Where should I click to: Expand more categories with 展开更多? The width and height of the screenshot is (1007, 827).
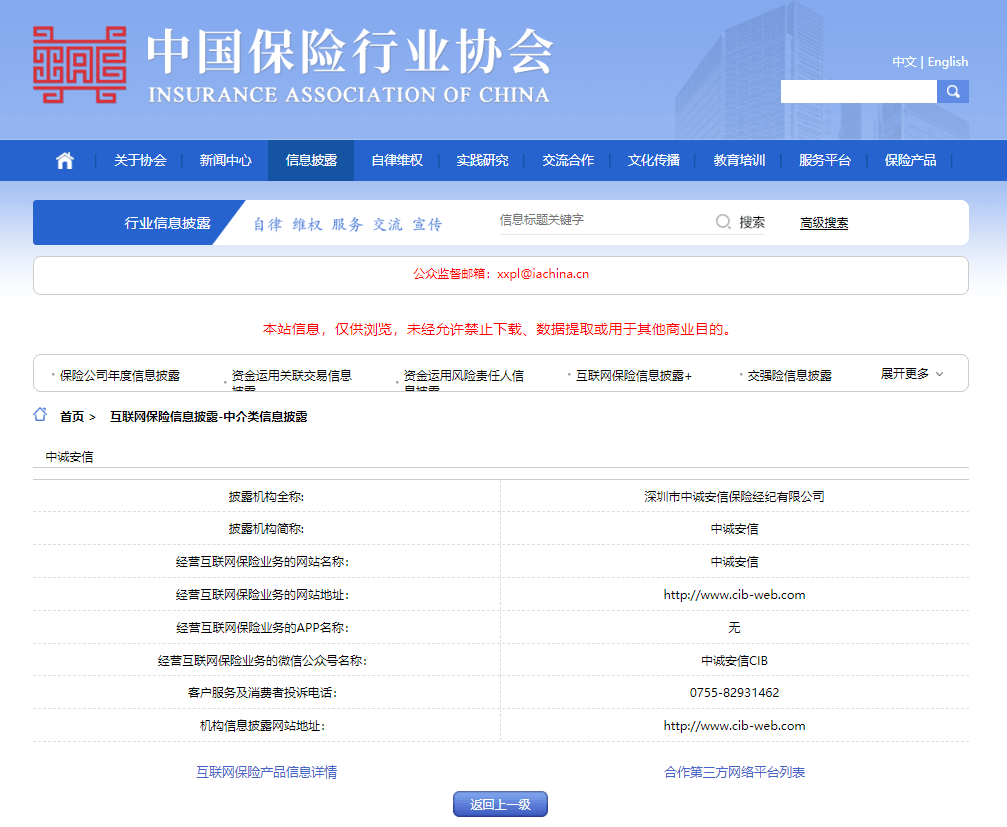click(912, 374)
